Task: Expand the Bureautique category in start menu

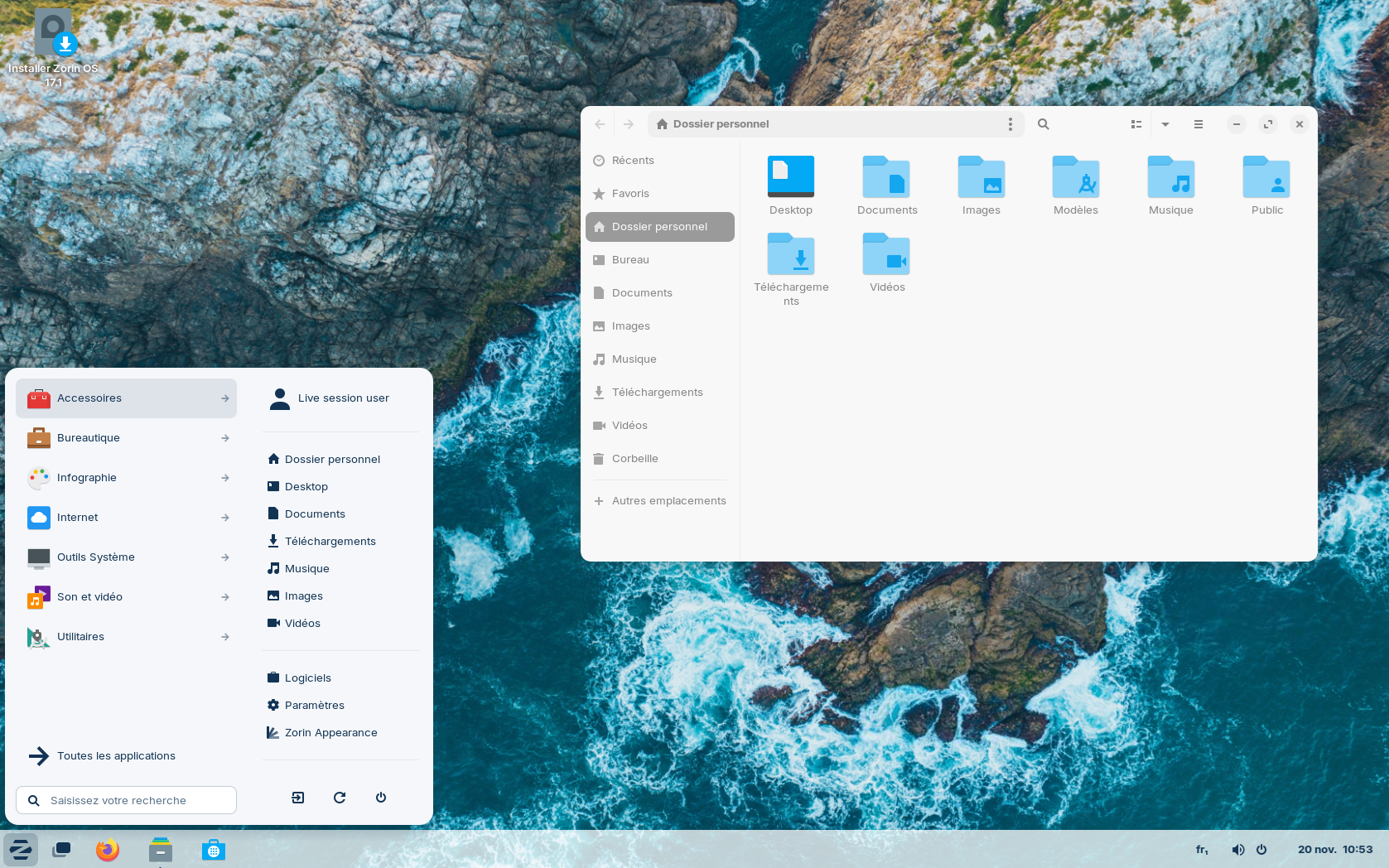Action: (x=126, y=438)
